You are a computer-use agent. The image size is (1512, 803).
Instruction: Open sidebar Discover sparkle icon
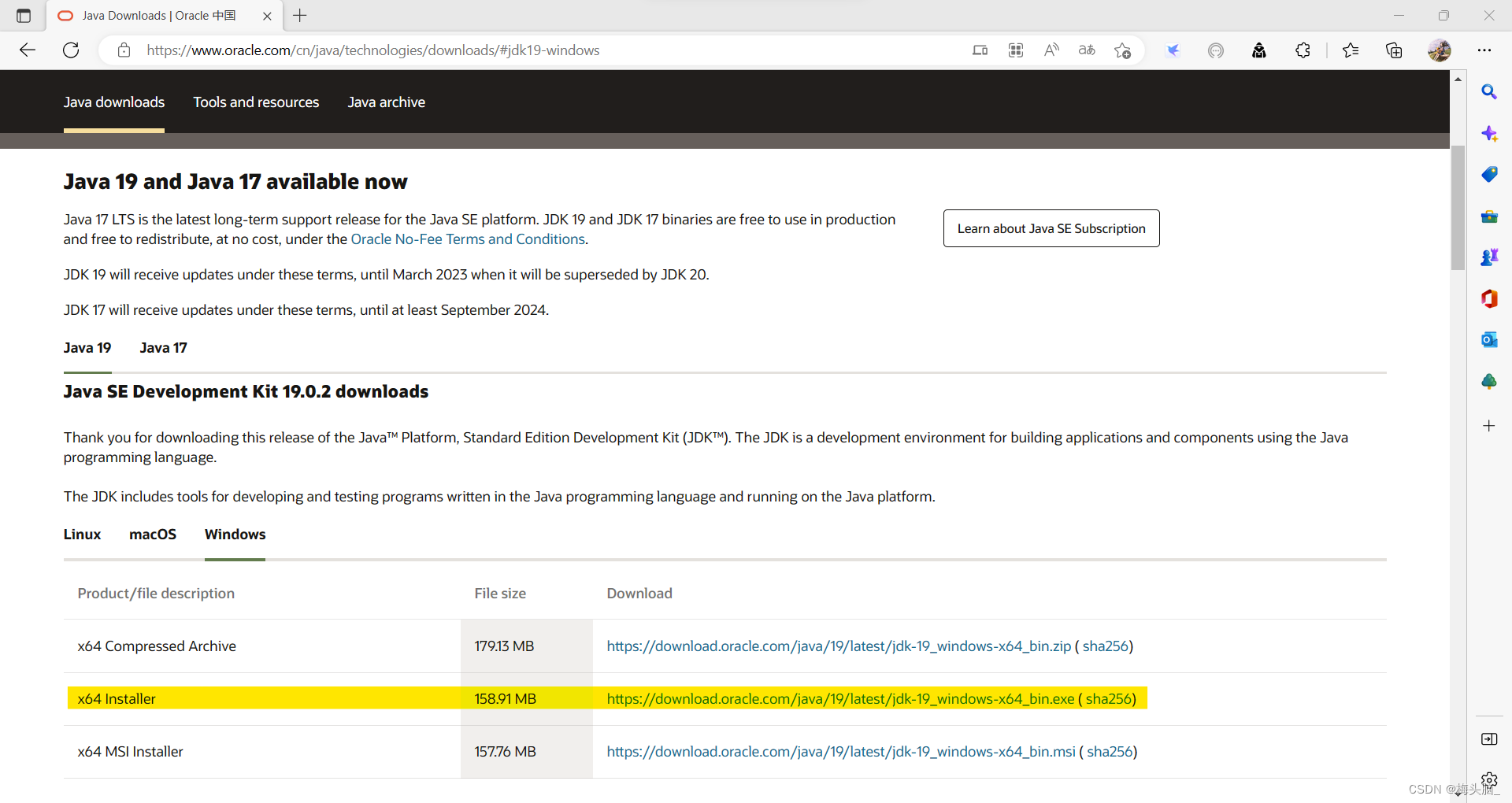(x=1489, y=134)
